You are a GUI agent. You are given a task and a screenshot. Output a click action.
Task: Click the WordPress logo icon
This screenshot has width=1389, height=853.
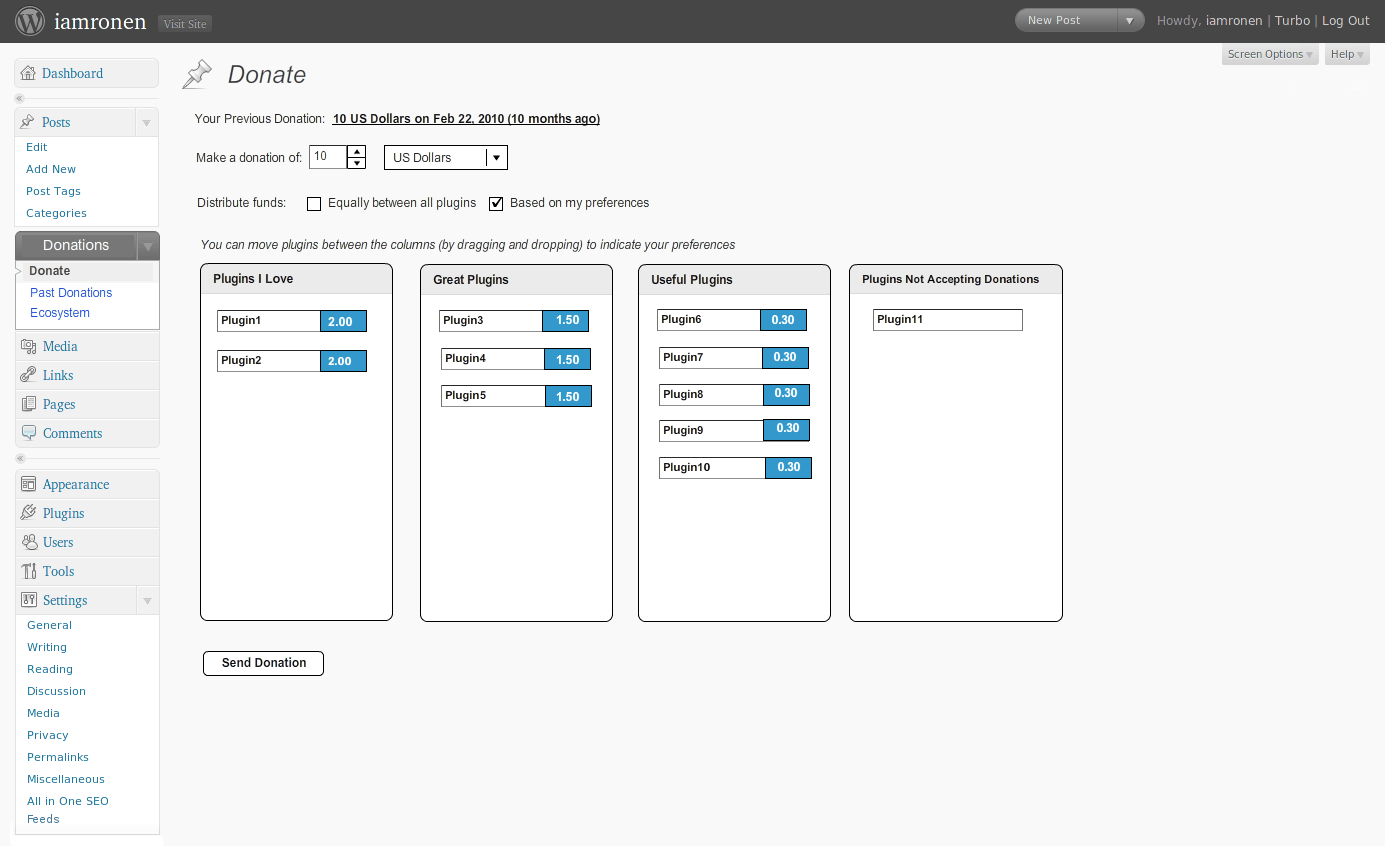pos(30,20)
